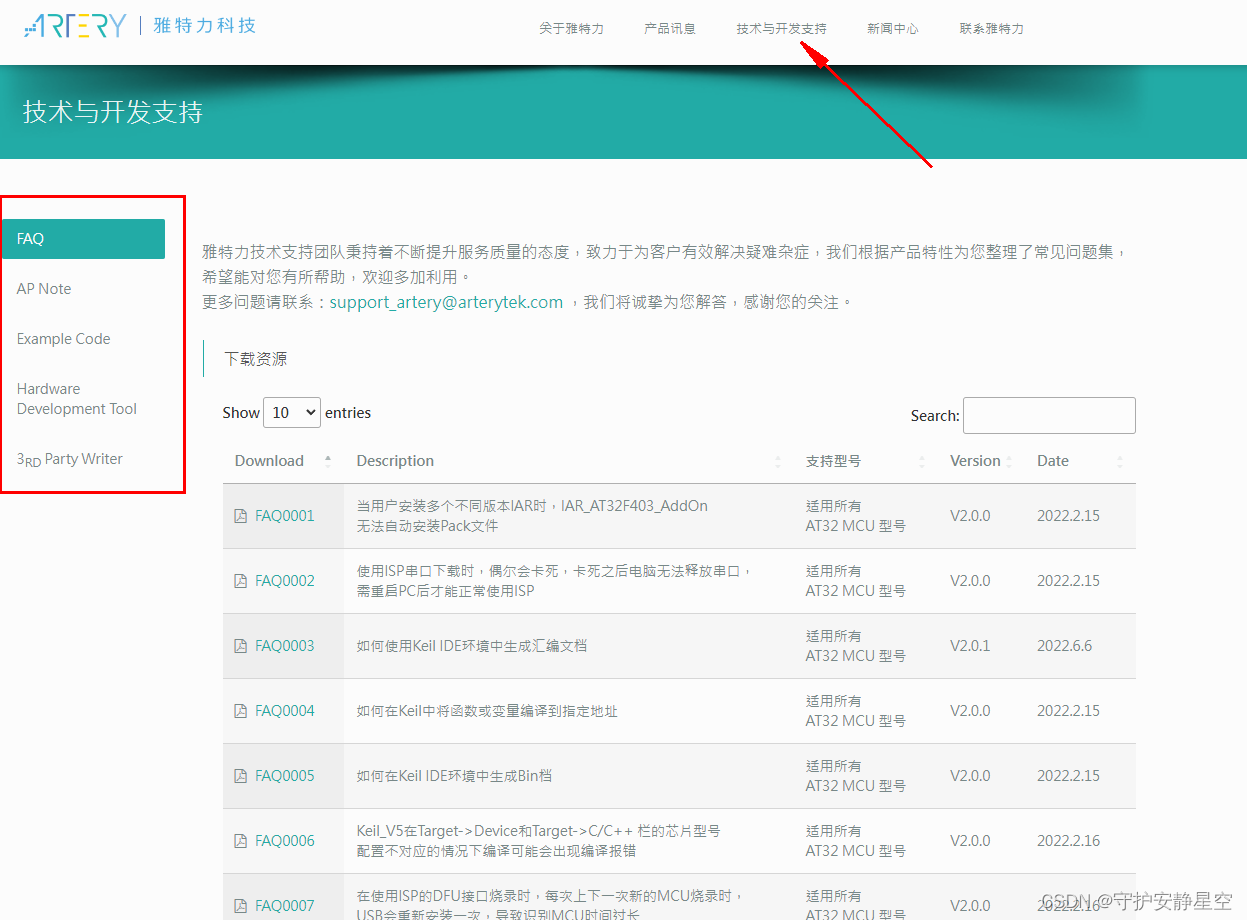Open the Show entries count dropdown

[x=292, y=413]
